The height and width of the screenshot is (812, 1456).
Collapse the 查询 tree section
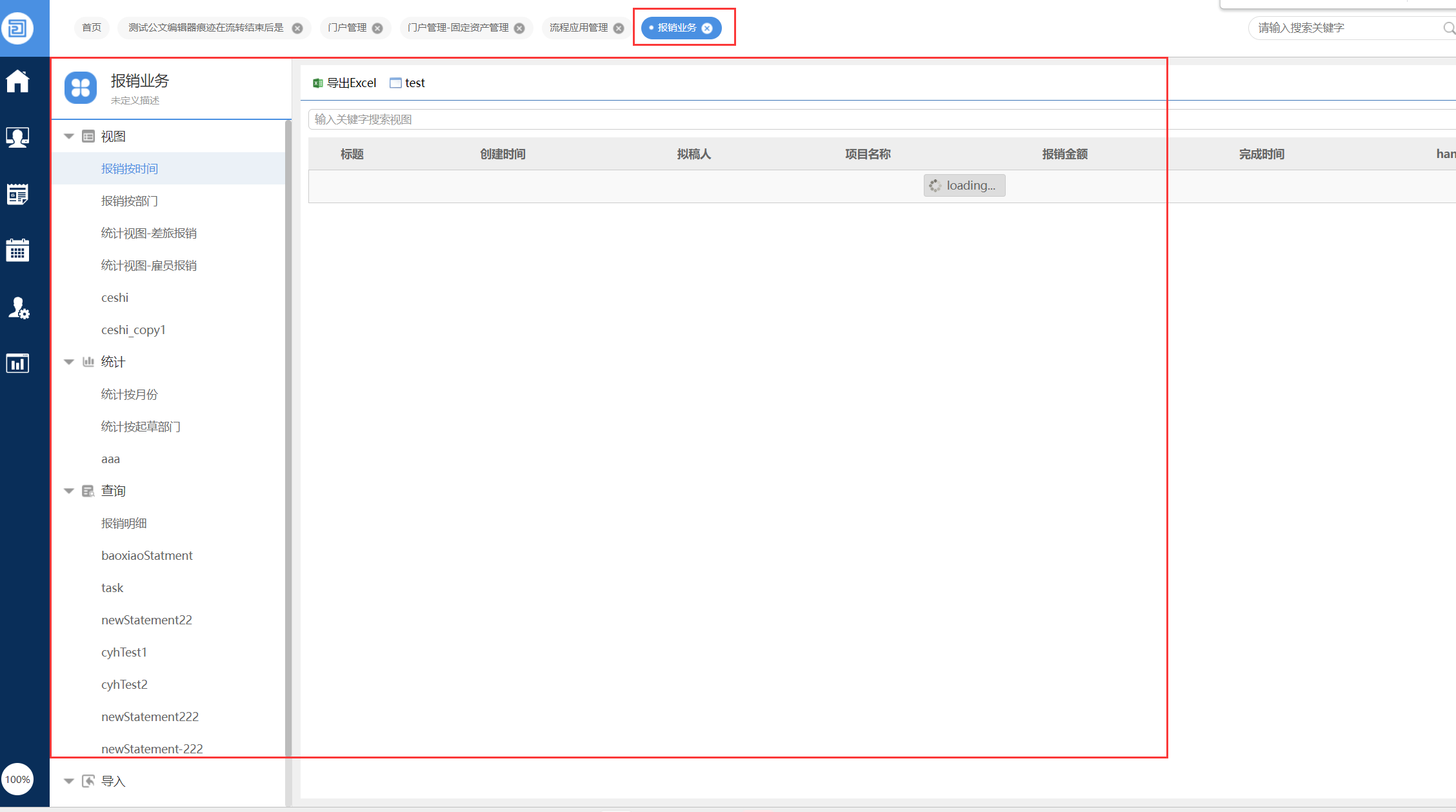pyautogui.click(x=69, y=491)
